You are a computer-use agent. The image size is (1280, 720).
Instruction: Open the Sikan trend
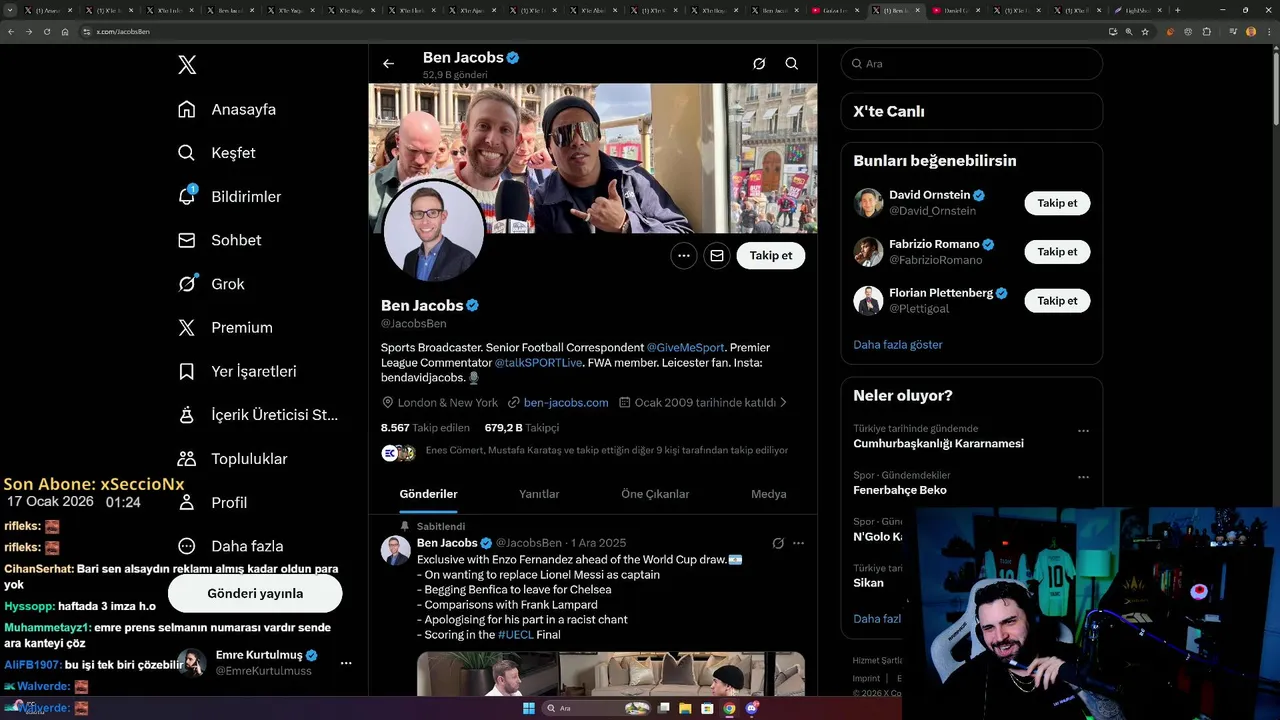868,582
